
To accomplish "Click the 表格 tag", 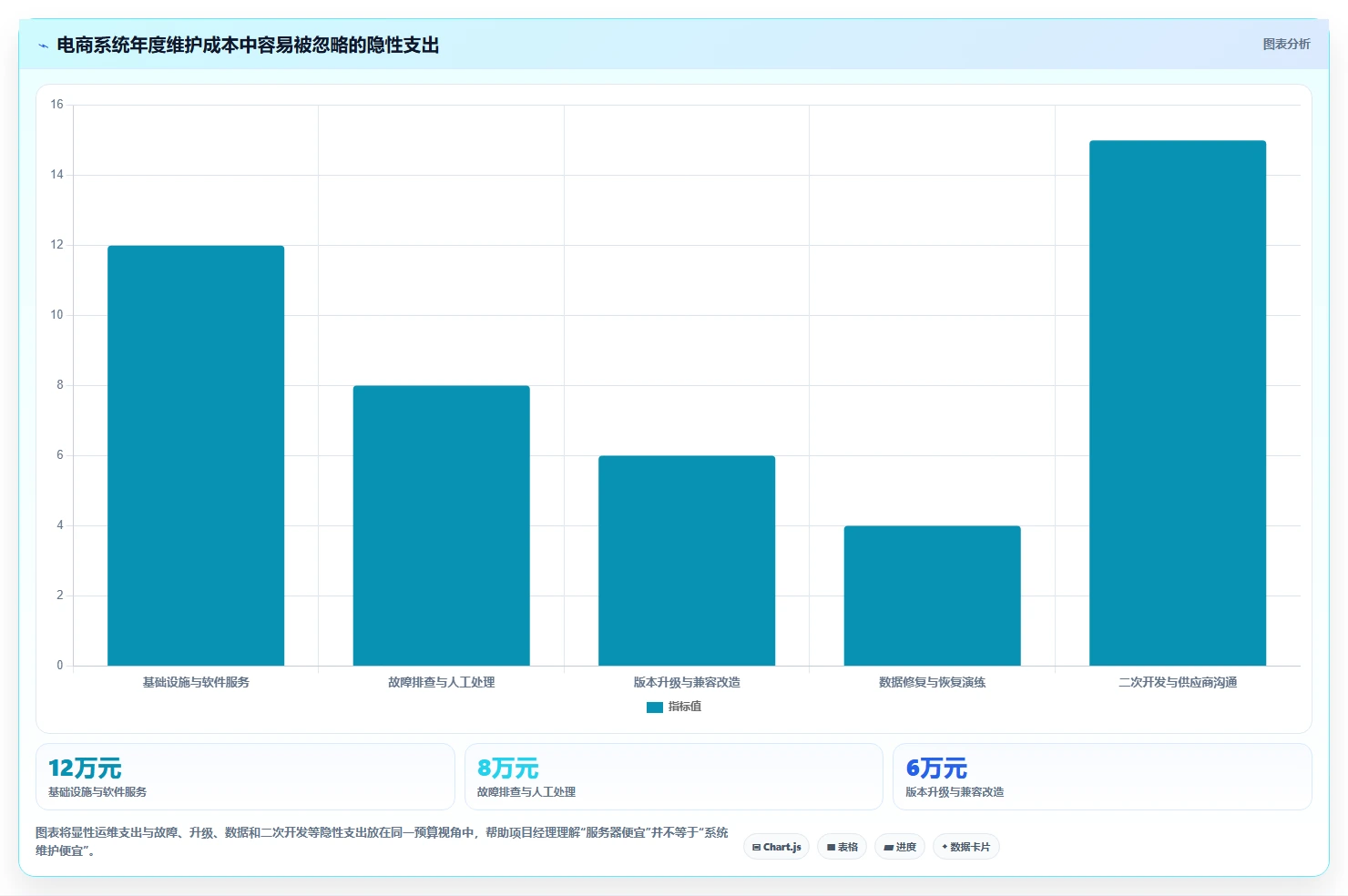I will [842, 847].
